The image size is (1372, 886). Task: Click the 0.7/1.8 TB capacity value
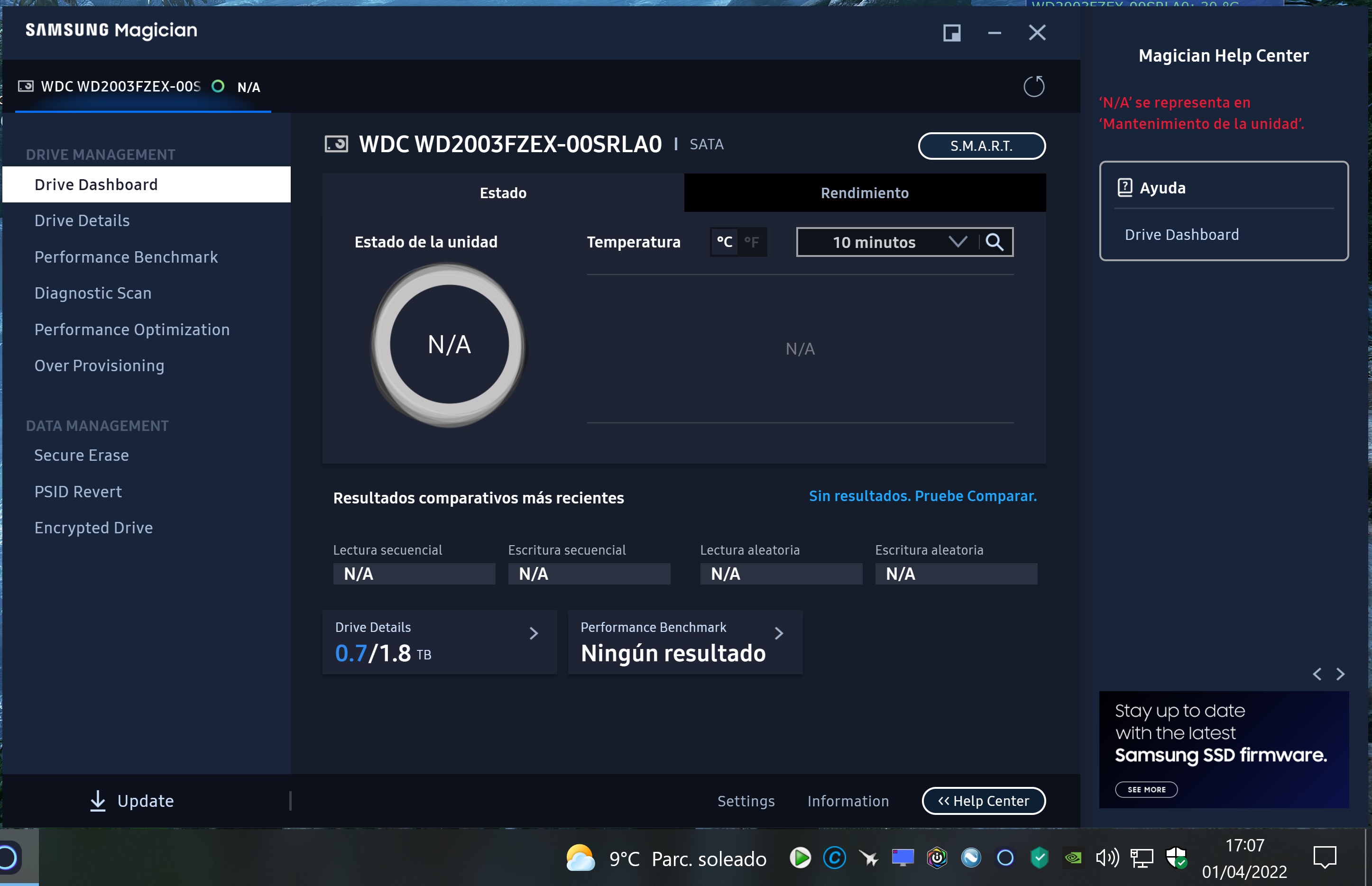[383, 654]
